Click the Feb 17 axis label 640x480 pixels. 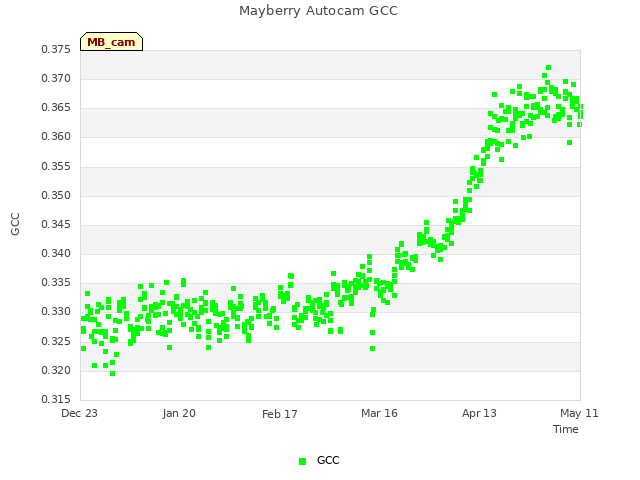pos(280,414)
